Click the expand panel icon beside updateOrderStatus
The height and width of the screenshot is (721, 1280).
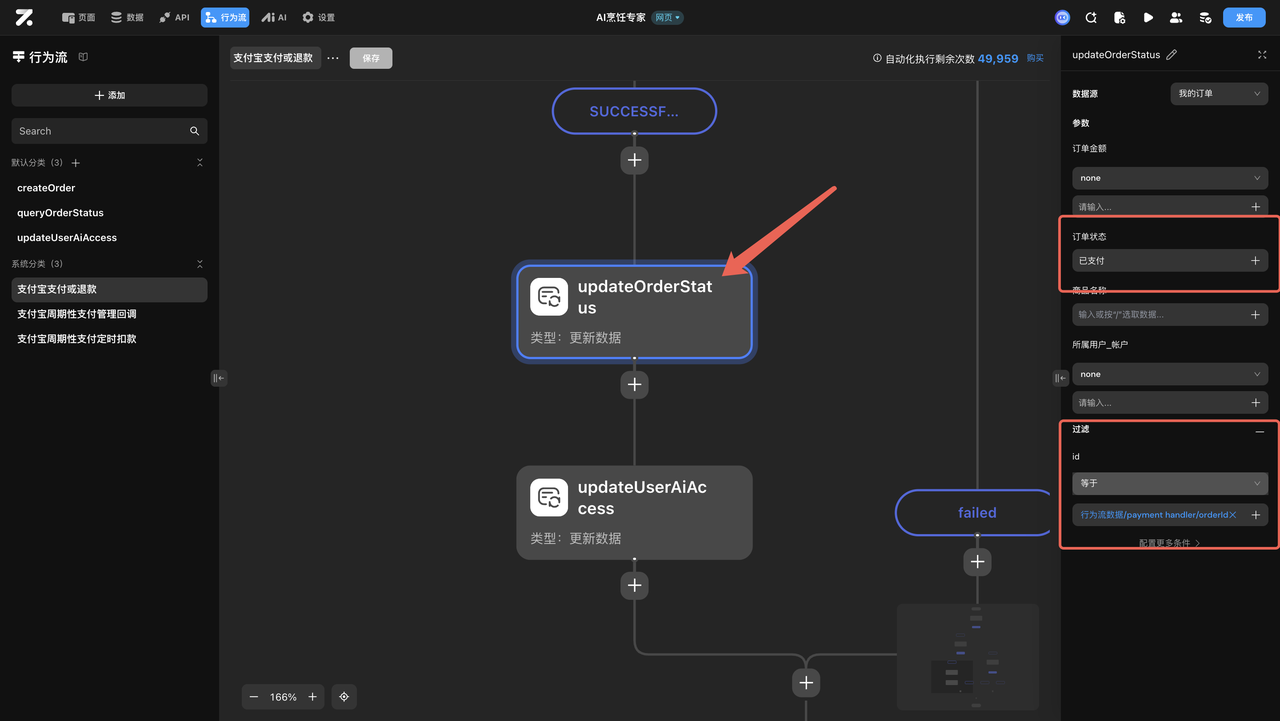[1262, 55]
